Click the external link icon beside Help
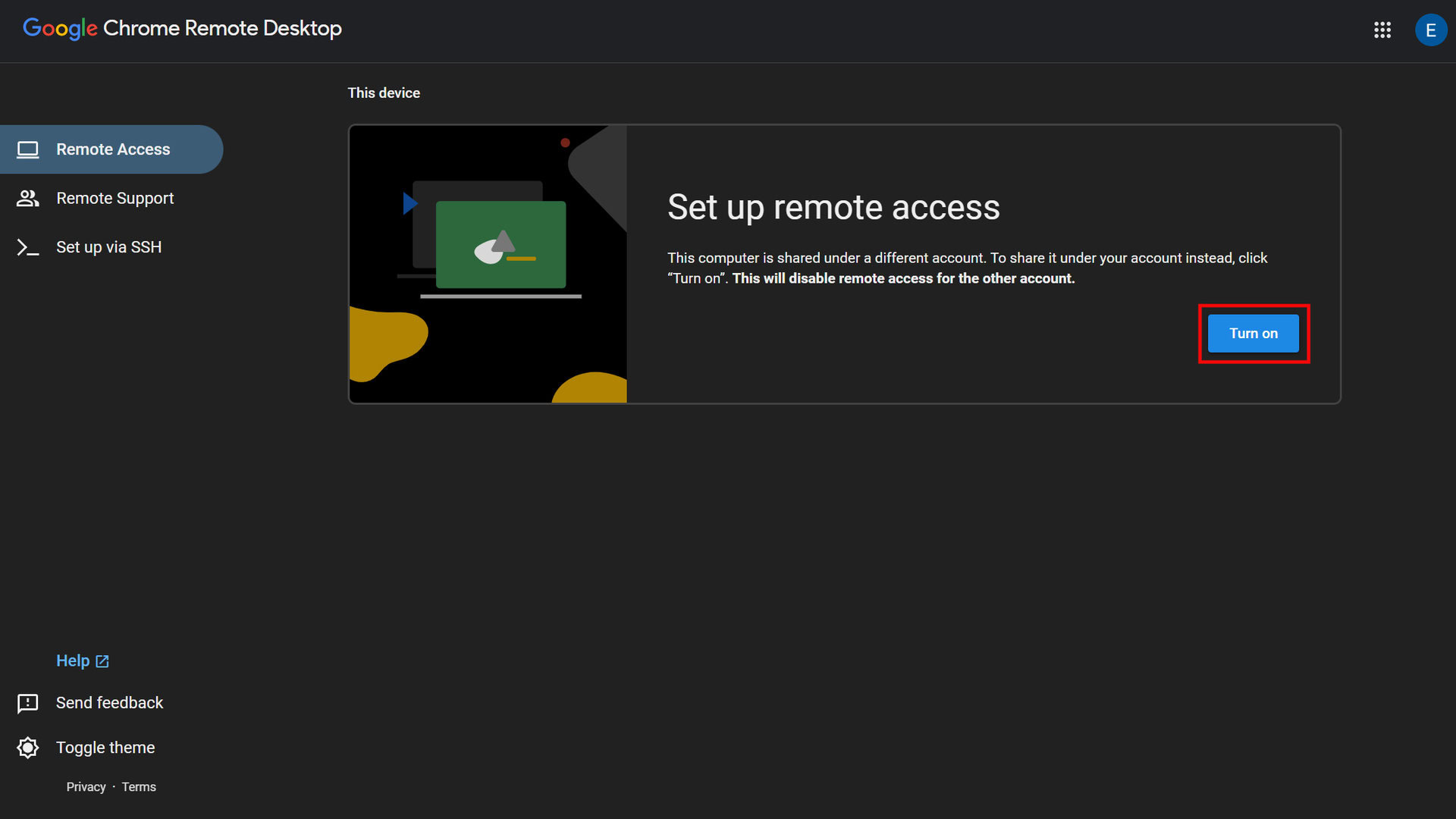This screenshot has height=819, width=1456. tap(102, 661)
